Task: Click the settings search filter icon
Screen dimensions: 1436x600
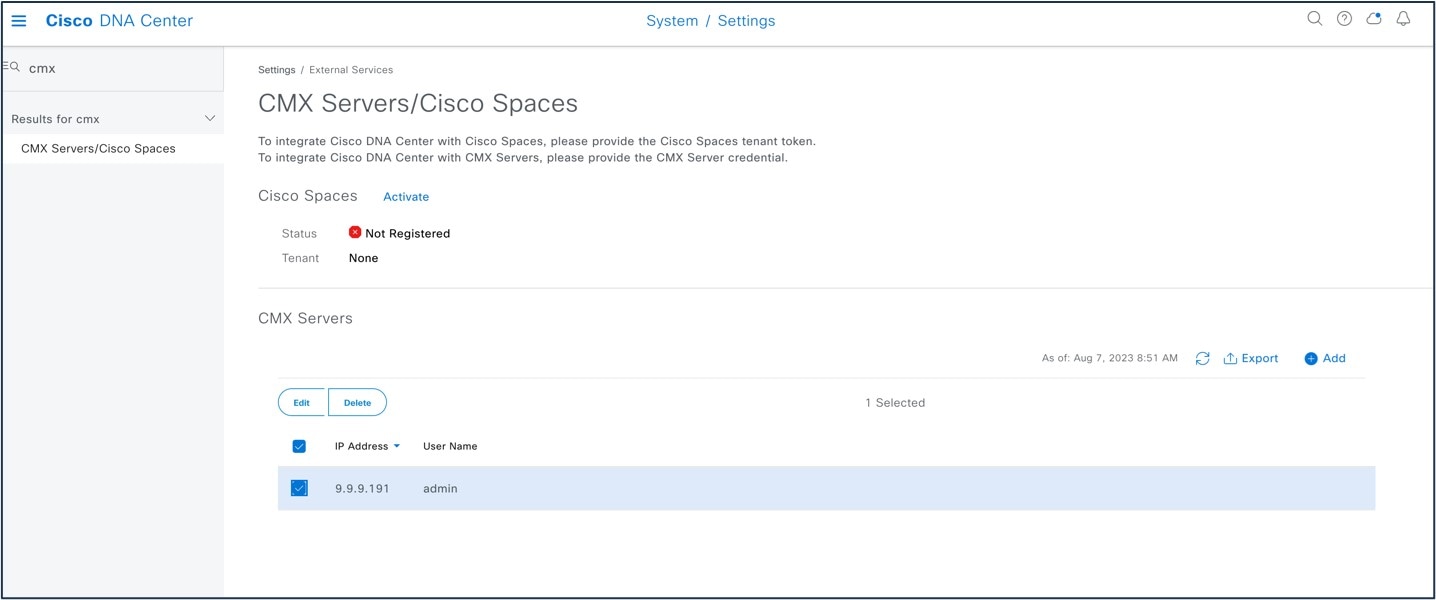Action: [12, 67]
